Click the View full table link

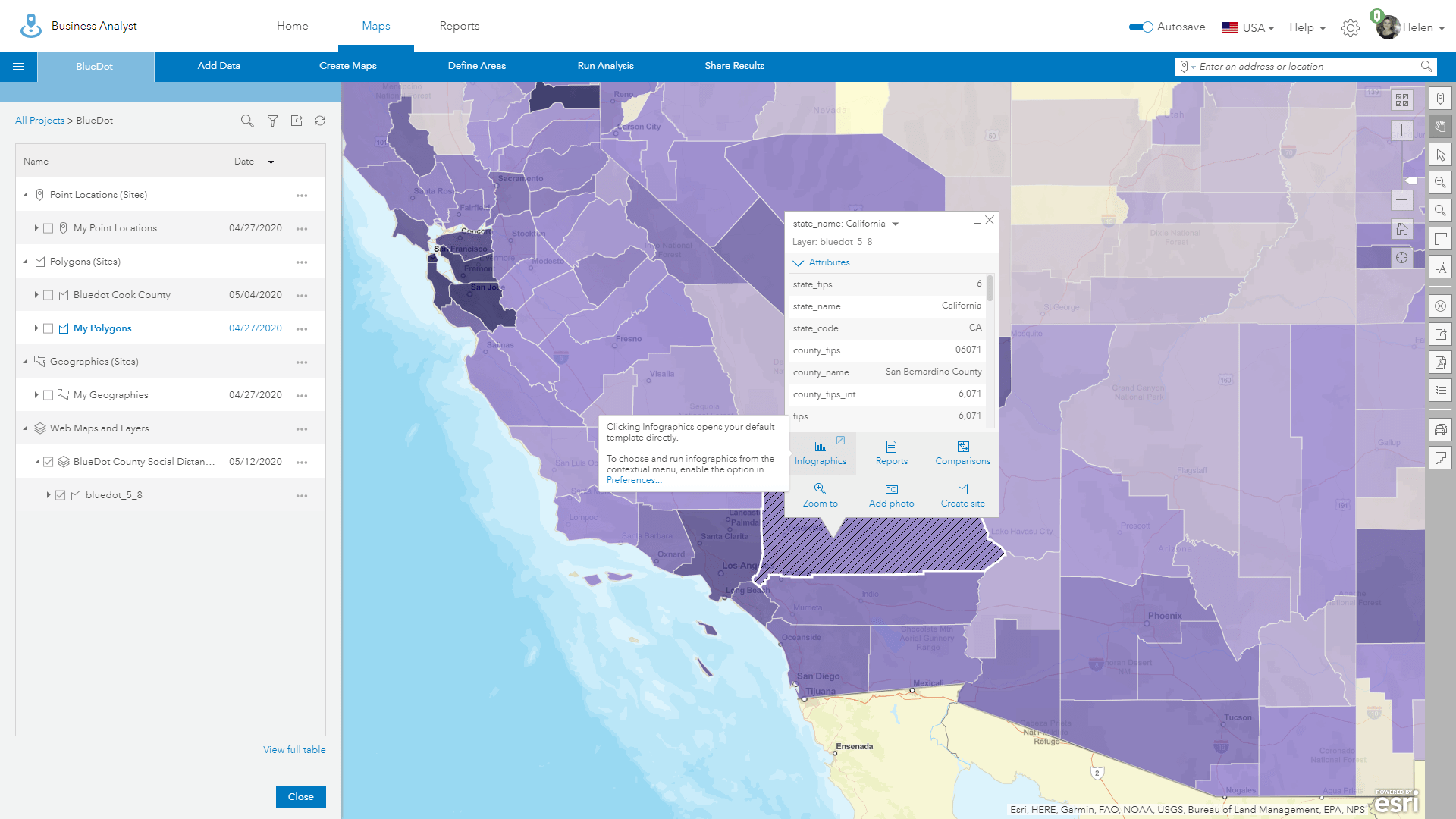click(x=294, y=749)
